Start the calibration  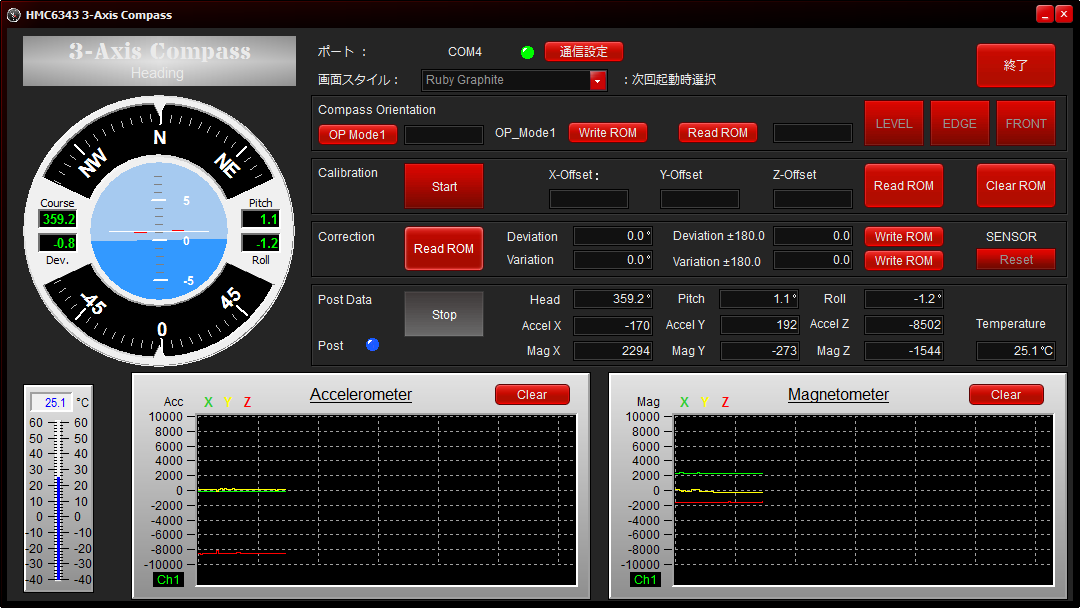(x=444, y=186)
